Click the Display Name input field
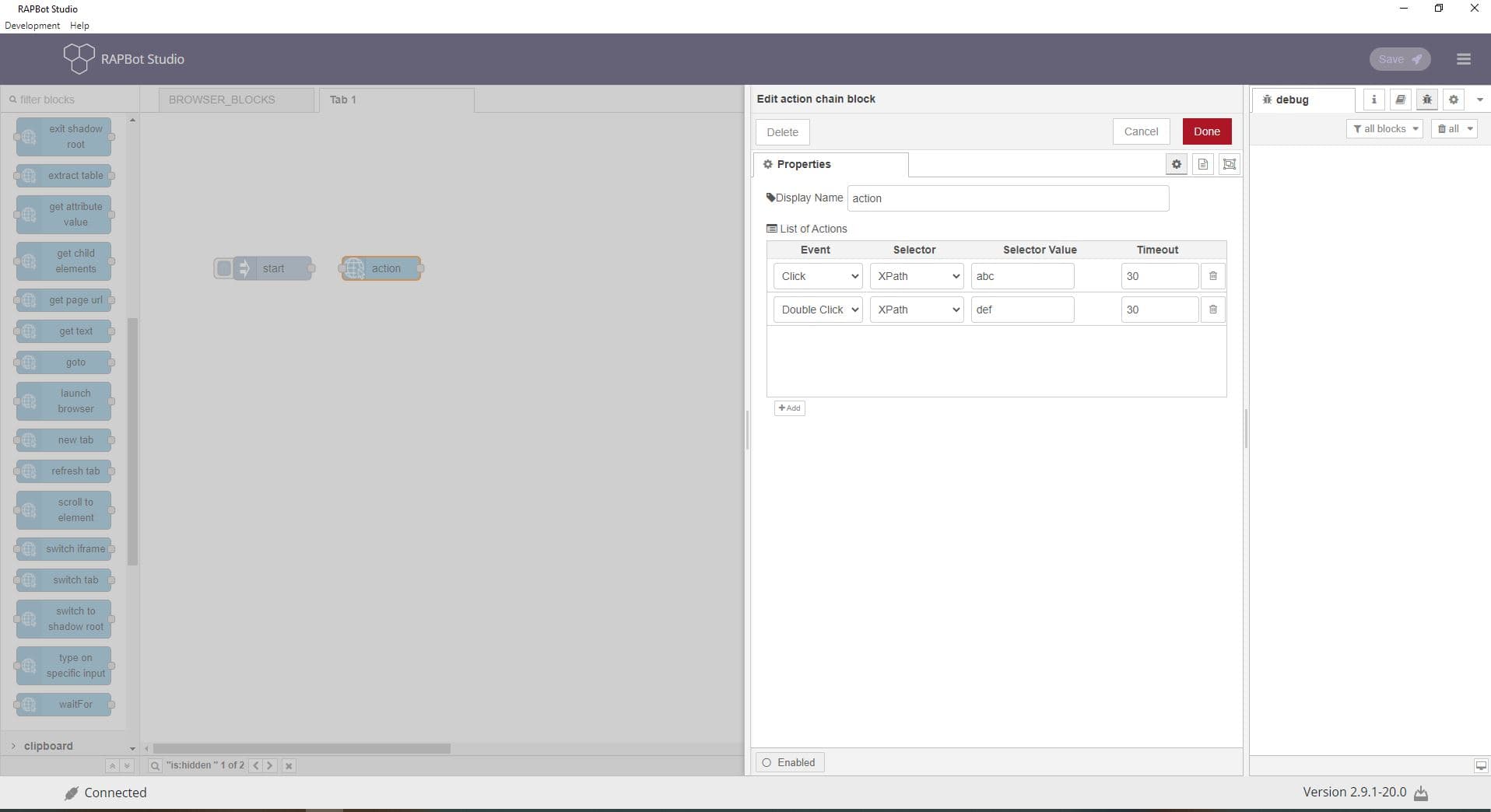1491x812 pixels. (1008, 198)
